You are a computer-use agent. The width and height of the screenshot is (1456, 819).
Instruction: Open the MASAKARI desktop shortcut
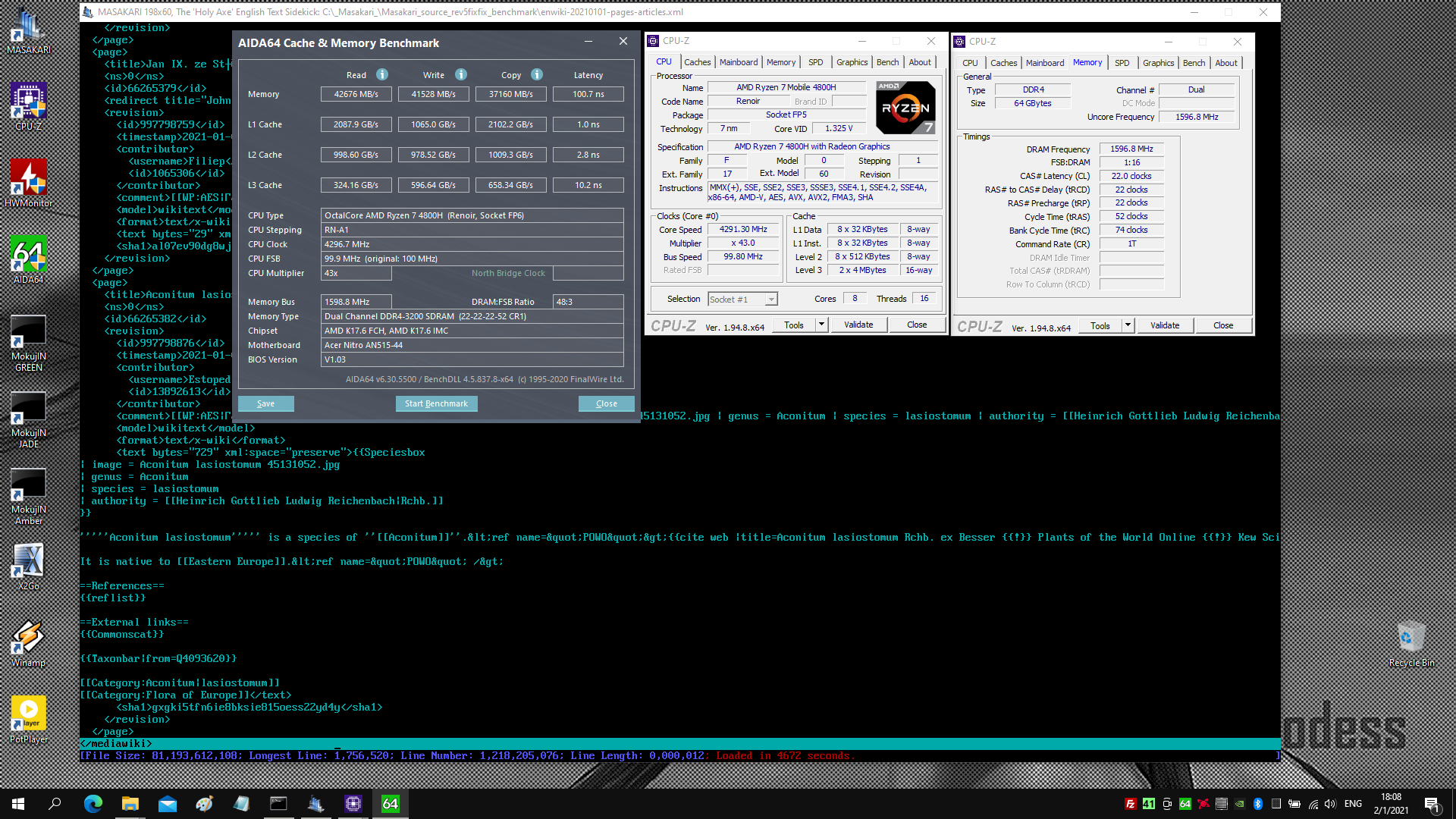28,30
